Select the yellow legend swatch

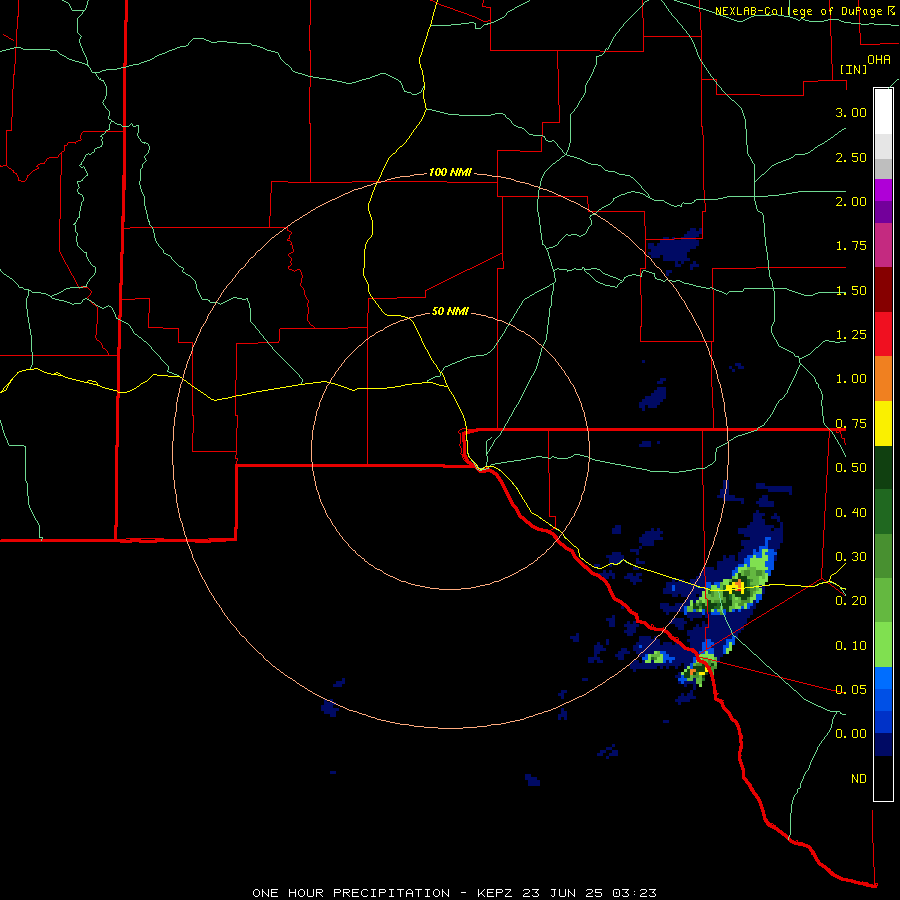coord(883,423)
